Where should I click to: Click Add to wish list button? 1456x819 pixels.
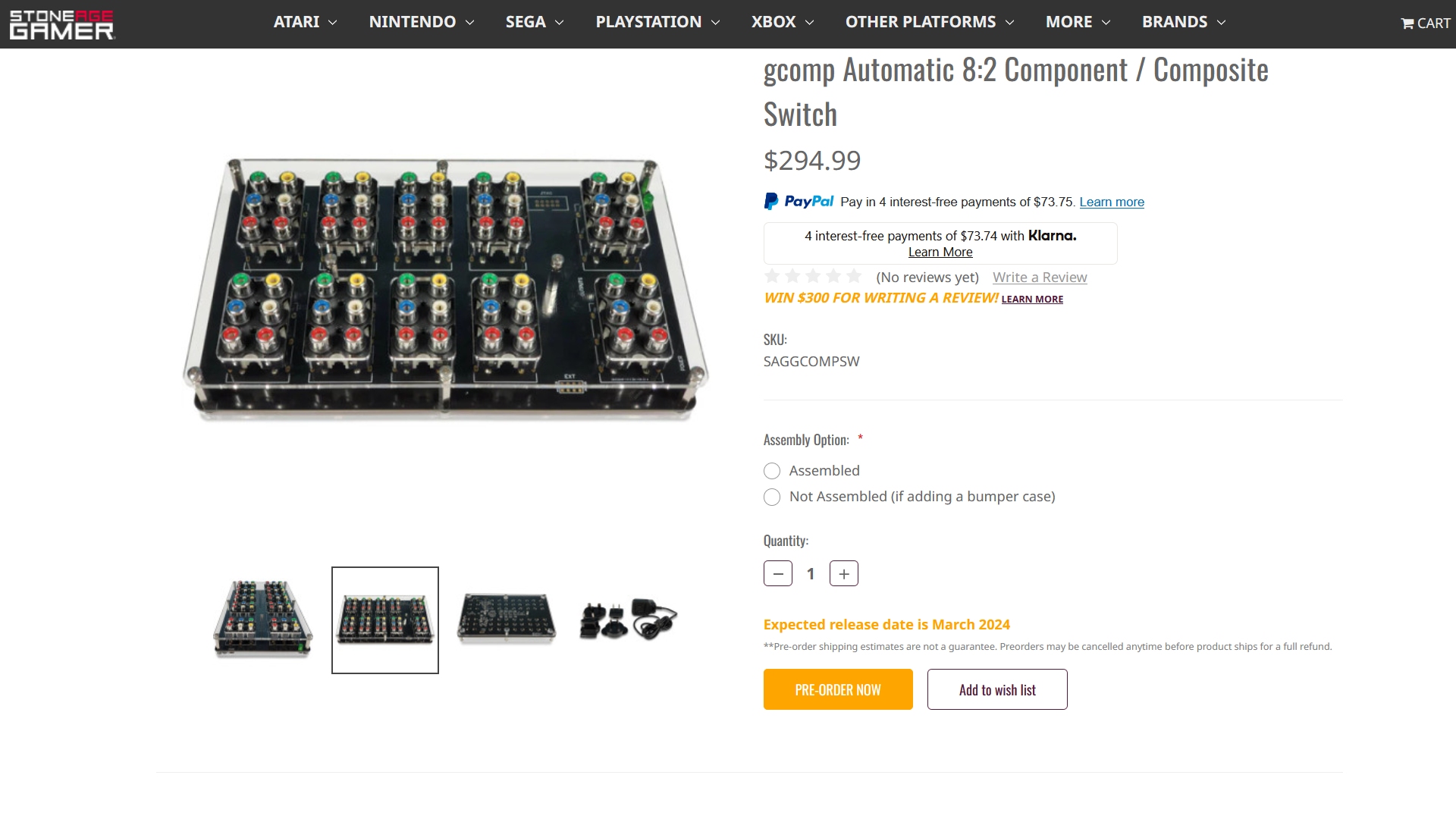click(997, 689)
